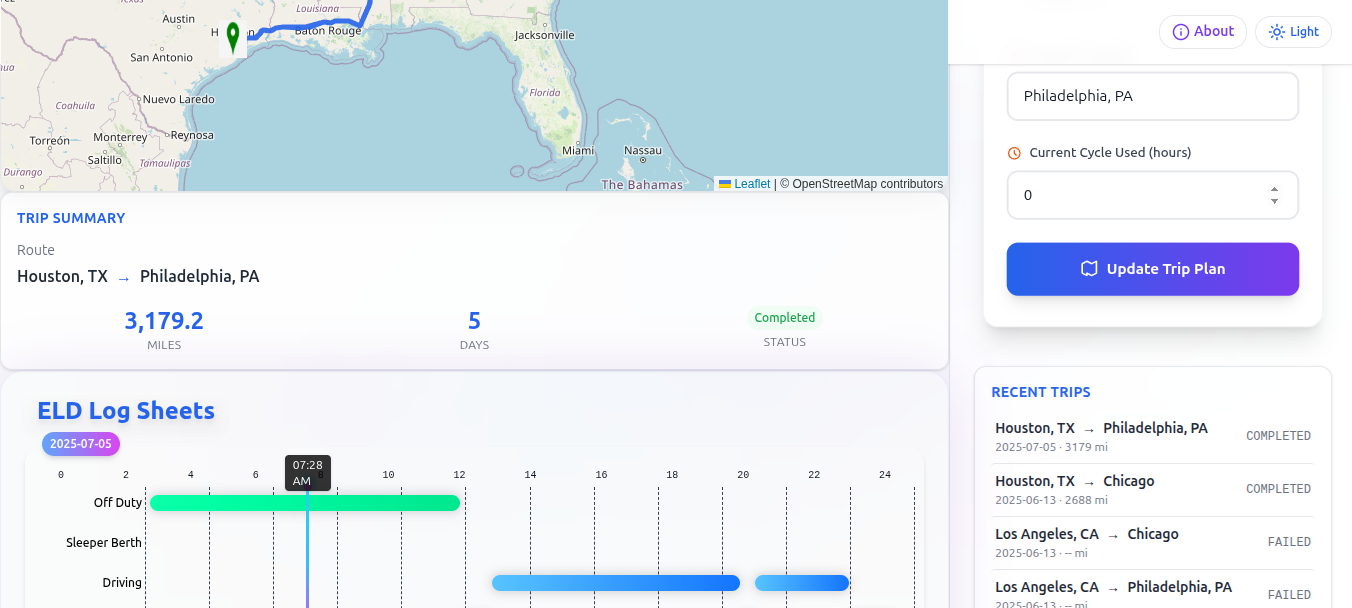Switch theme with the Light toggle
The width and height of the screenshot is (1352, 608).
tap(1293, 32)
